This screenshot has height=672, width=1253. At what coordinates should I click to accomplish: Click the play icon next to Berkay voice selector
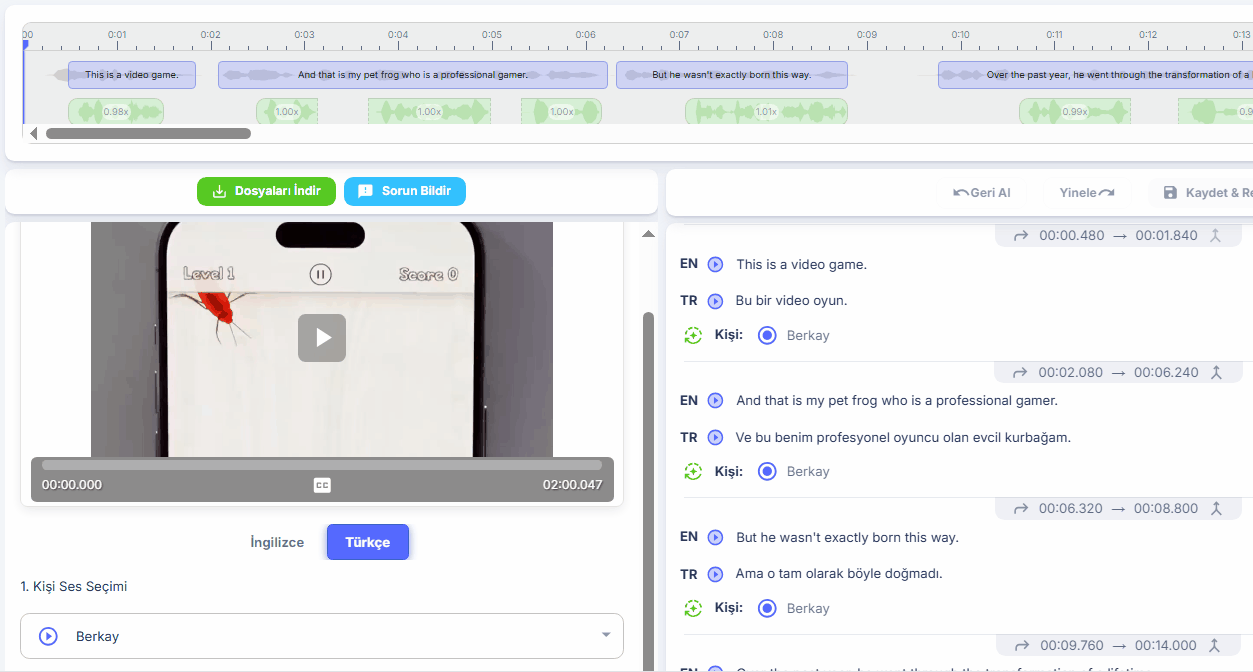[47, 635]
